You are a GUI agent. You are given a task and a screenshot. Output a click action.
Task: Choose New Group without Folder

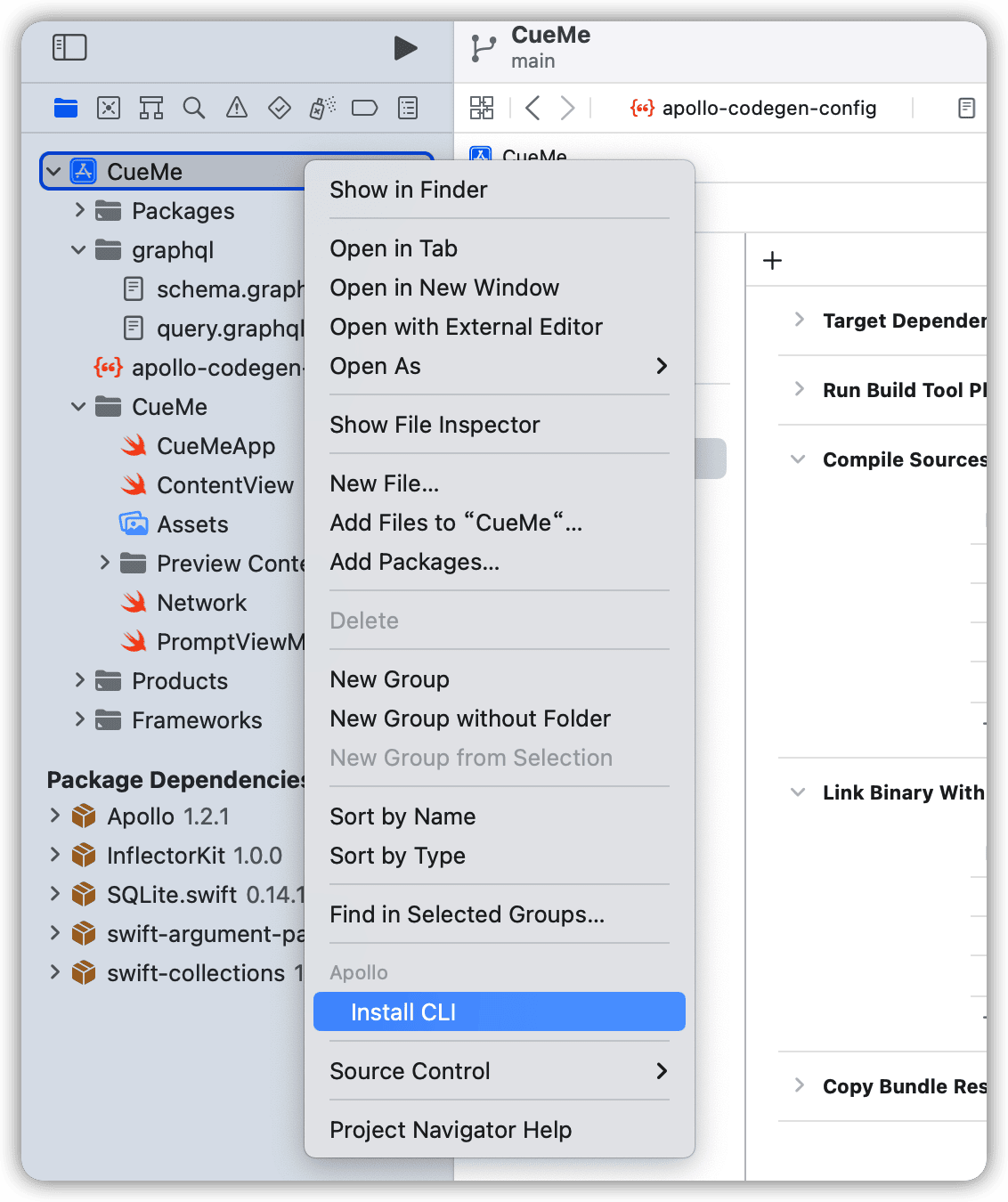coord(500,719)
